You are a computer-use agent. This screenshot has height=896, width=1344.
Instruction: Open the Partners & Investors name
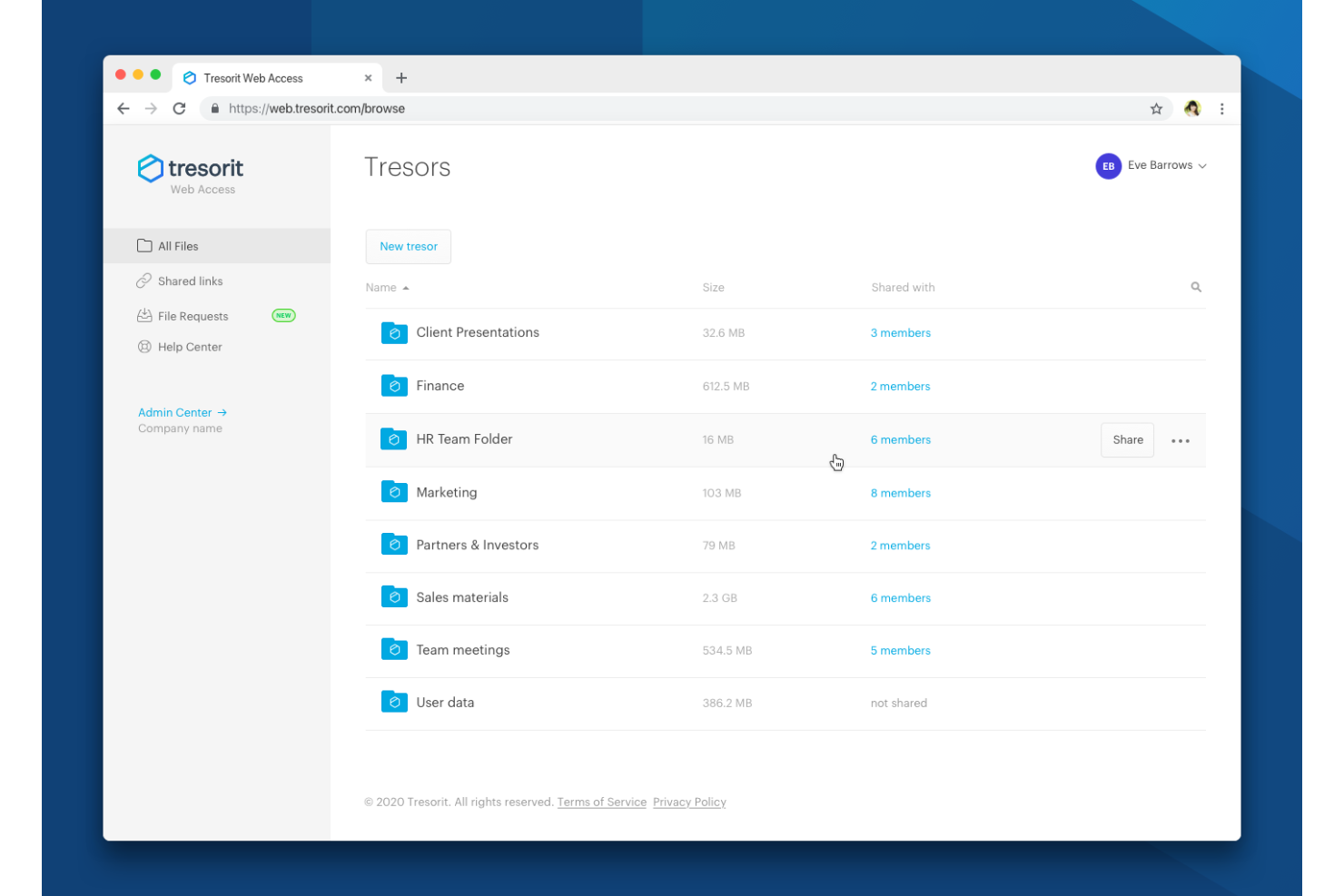tap(478, 545)
